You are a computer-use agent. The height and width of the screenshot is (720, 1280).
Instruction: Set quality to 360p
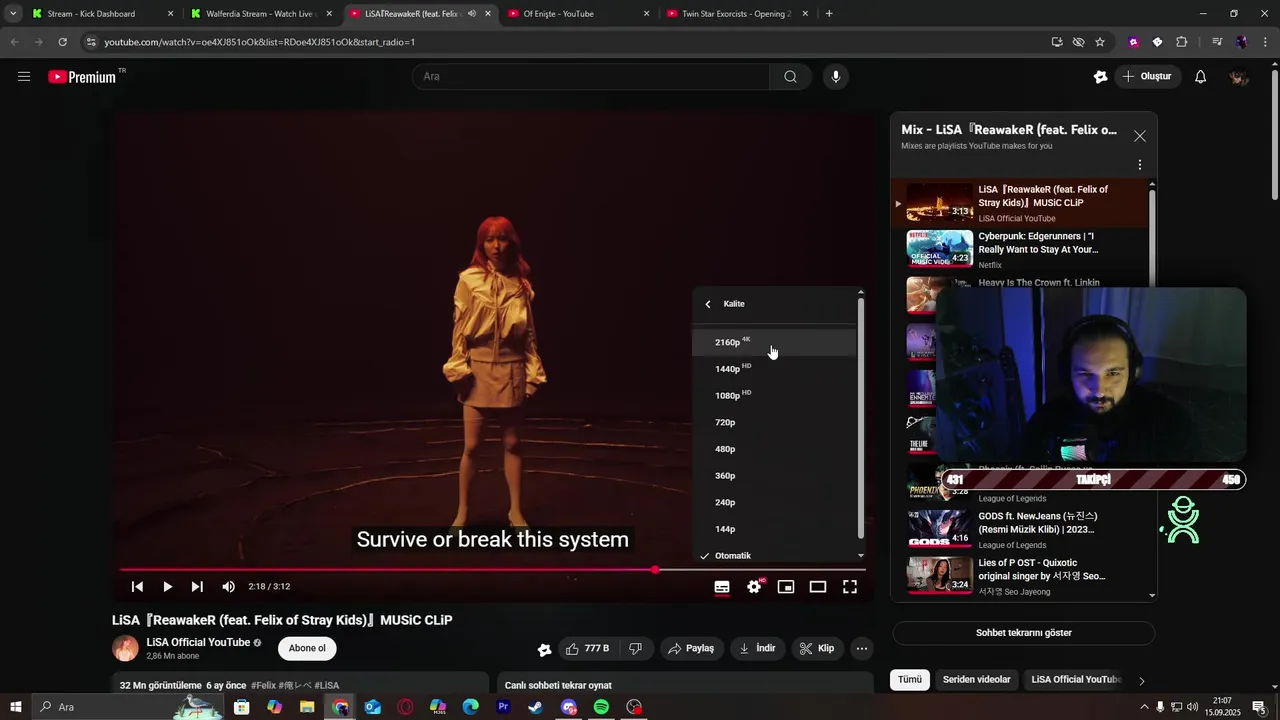pyautogui.click(x=774, y=476)
